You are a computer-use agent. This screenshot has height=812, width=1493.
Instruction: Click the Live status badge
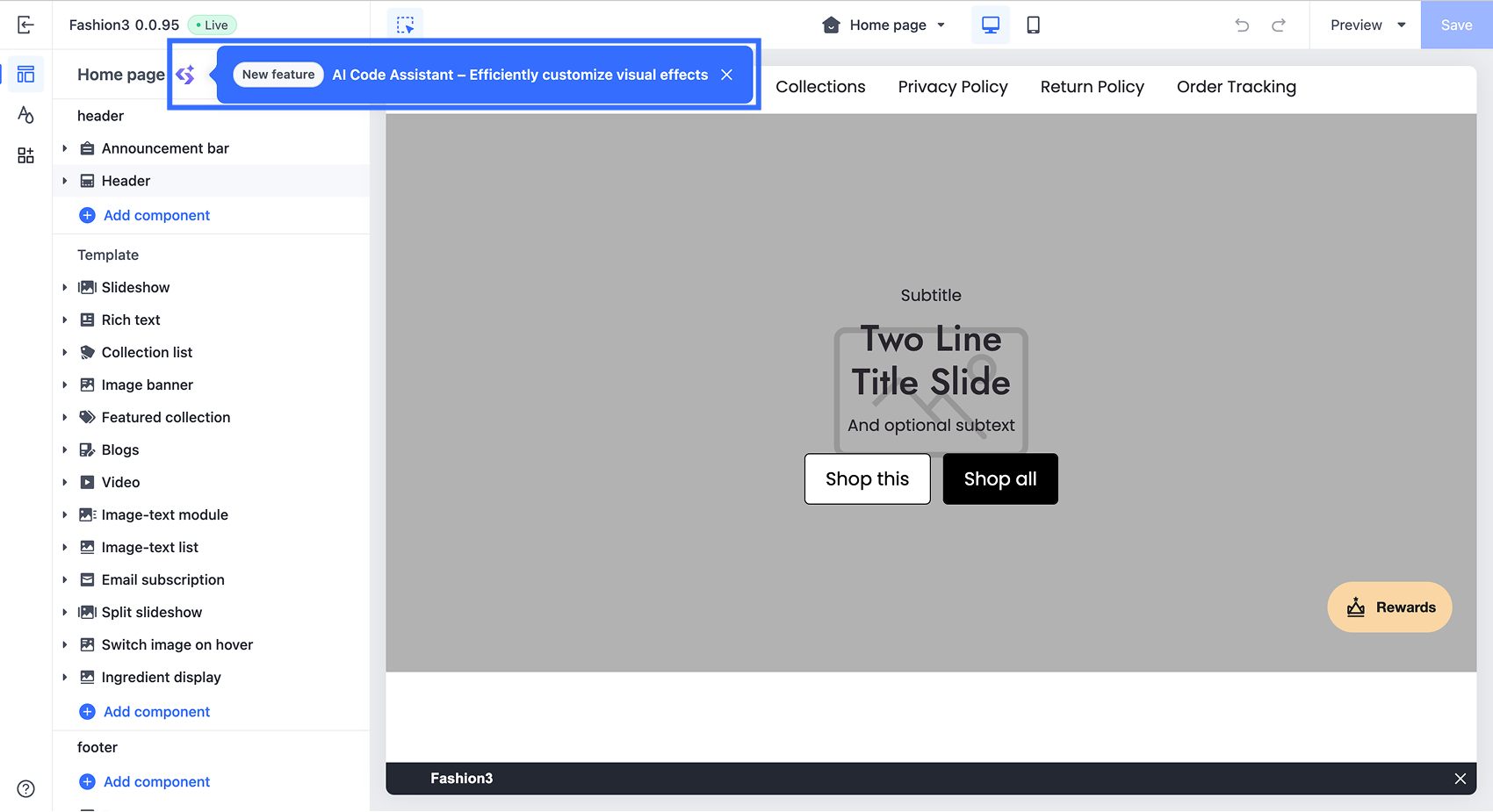point(213,25)
